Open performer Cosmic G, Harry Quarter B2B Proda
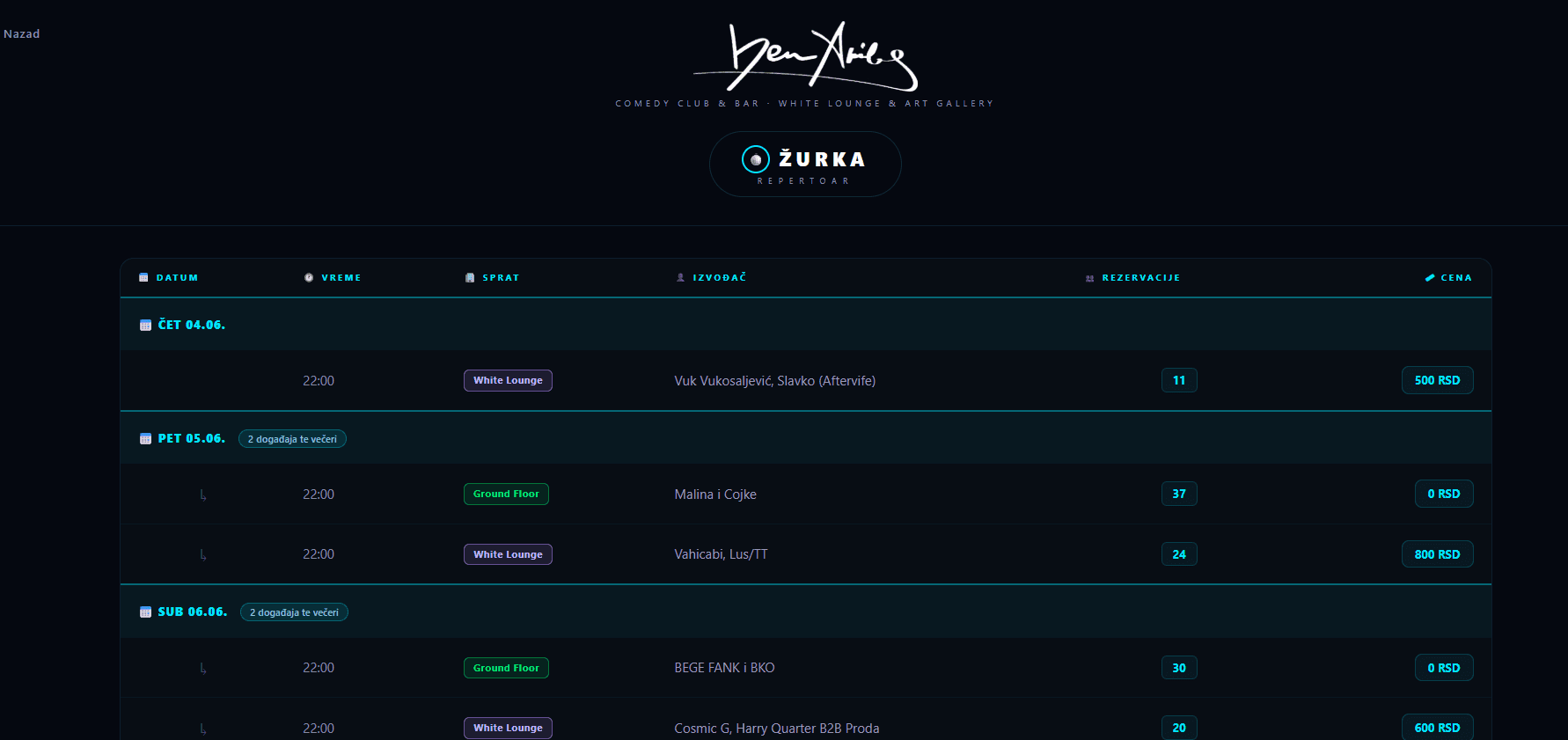 777,729
